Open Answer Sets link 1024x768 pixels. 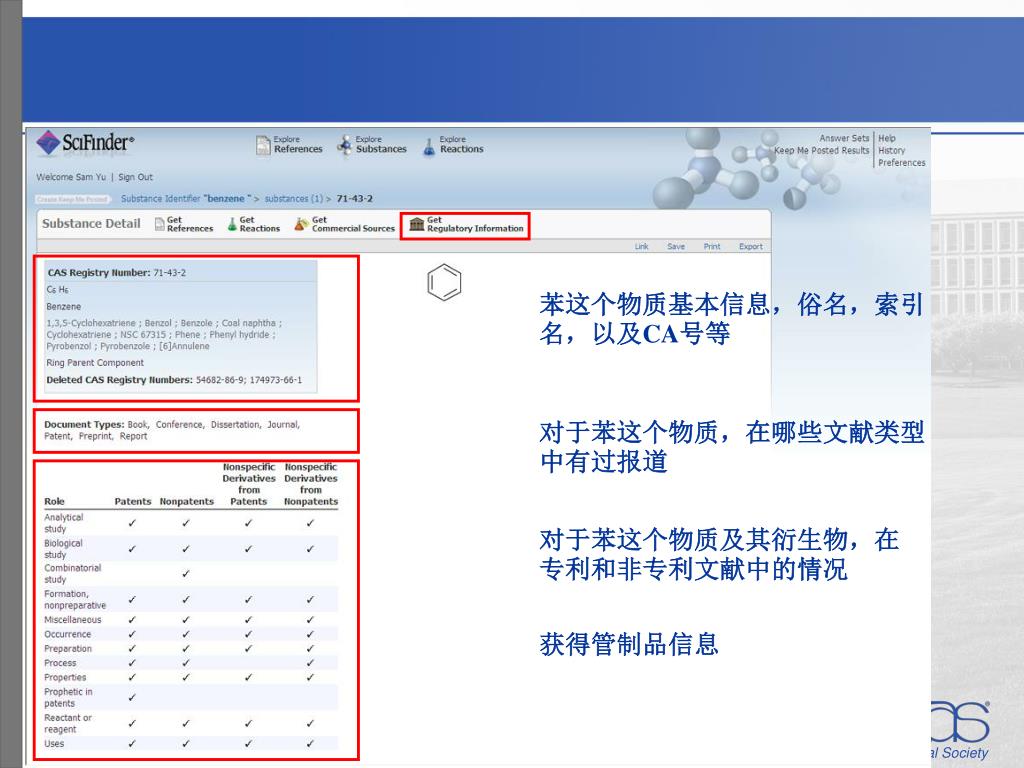tap(844, 138)
